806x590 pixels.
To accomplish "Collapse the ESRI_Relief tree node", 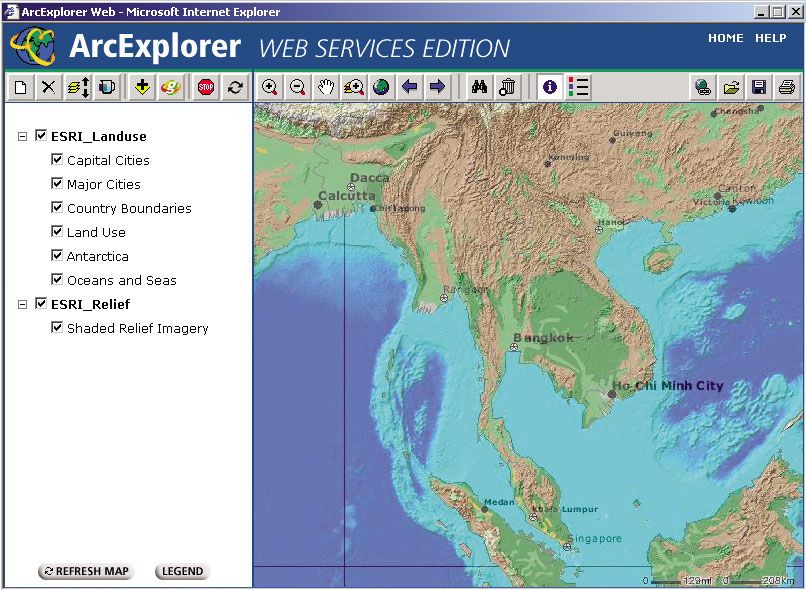I will (22, 305).
